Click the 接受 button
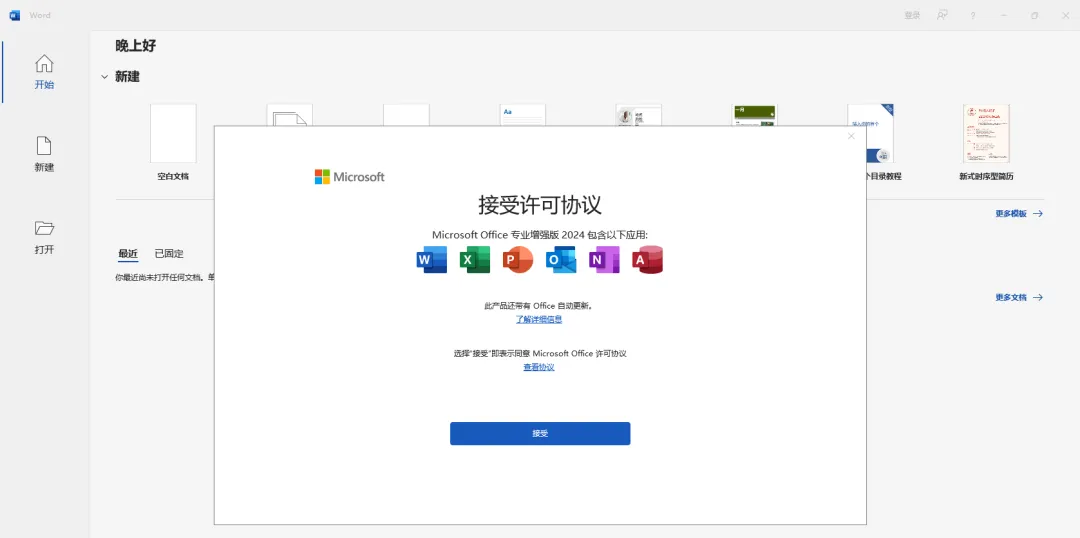This screenshot has height=538, width=1080. [540, 433]
